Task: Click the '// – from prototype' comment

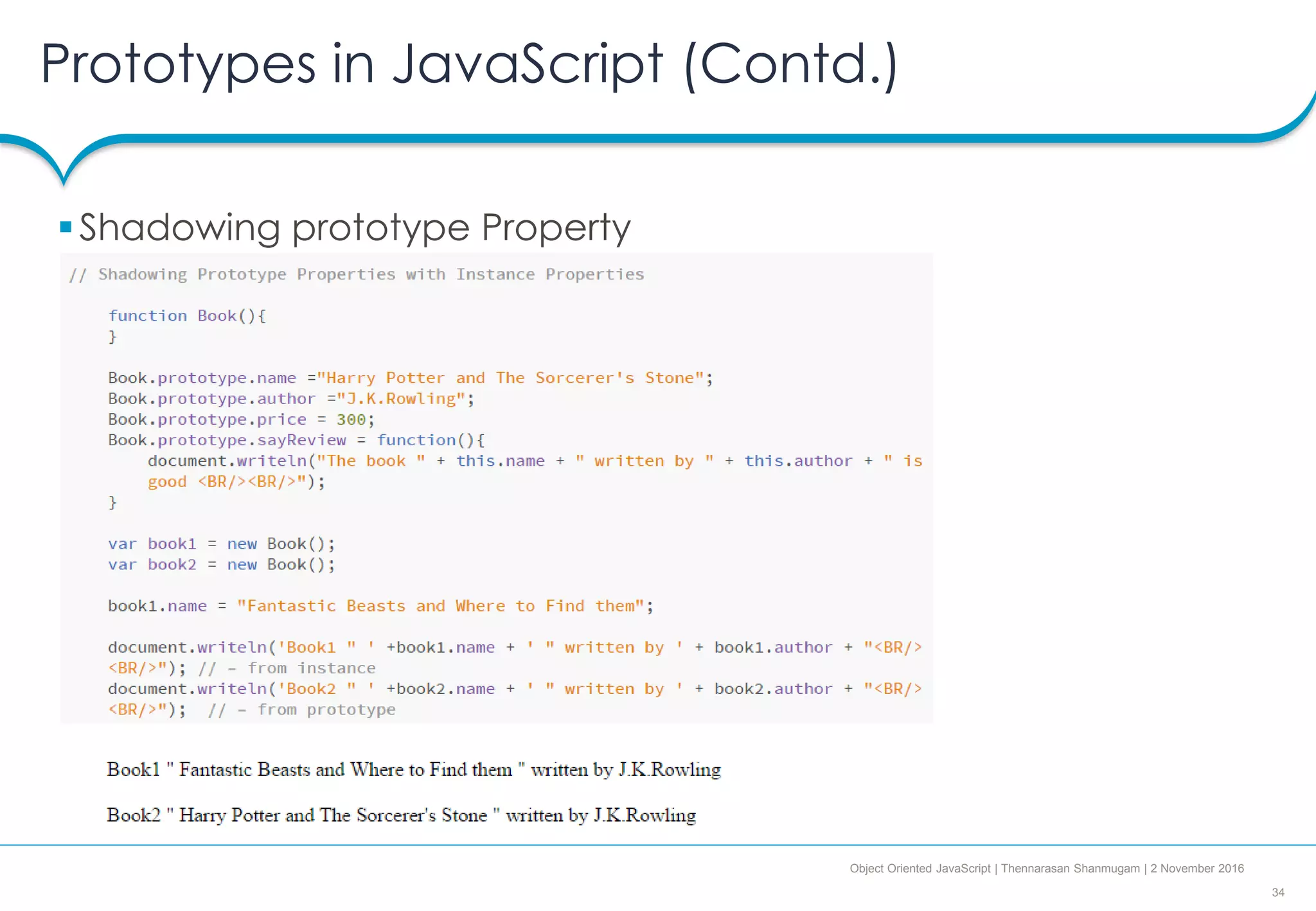Action: click(x=302, y=709)
